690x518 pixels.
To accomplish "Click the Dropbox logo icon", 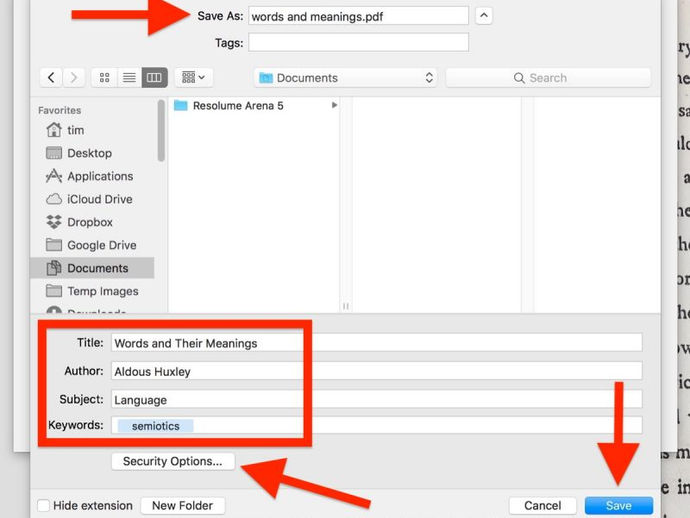I will (54, 222).
